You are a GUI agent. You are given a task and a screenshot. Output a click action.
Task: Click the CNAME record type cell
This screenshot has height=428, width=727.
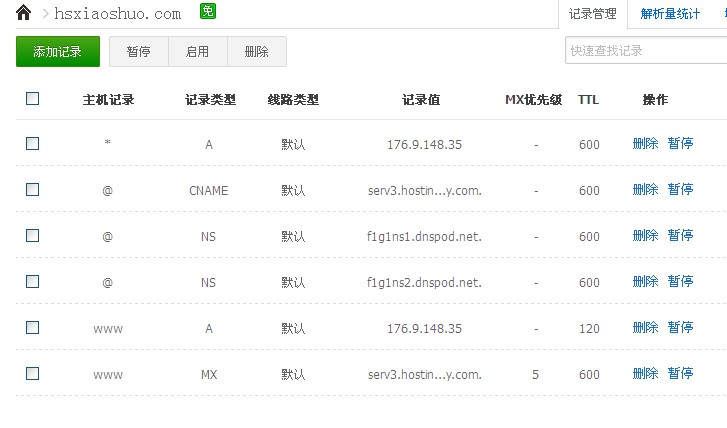click(209, 191)
